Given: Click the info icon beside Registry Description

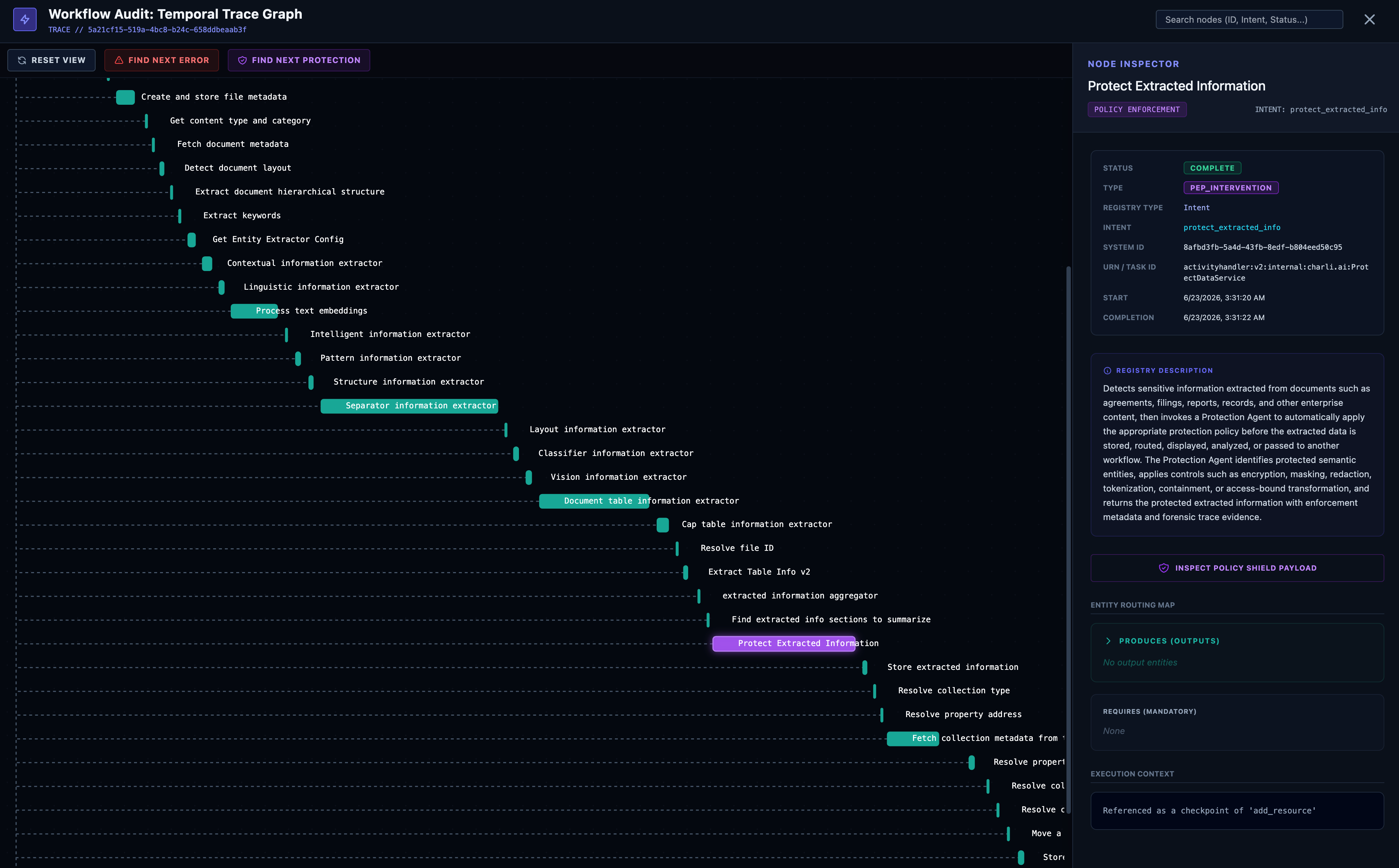Looking at the screenshot, I should tap(1107, 371).
